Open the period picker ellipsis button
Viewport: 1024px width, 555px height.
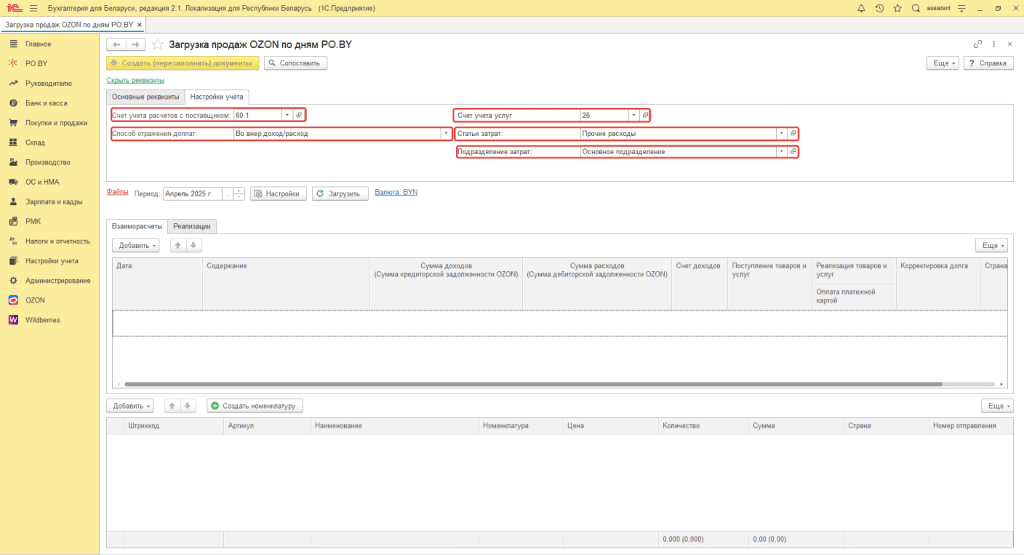pyautogui.click(x=227, y=194)
